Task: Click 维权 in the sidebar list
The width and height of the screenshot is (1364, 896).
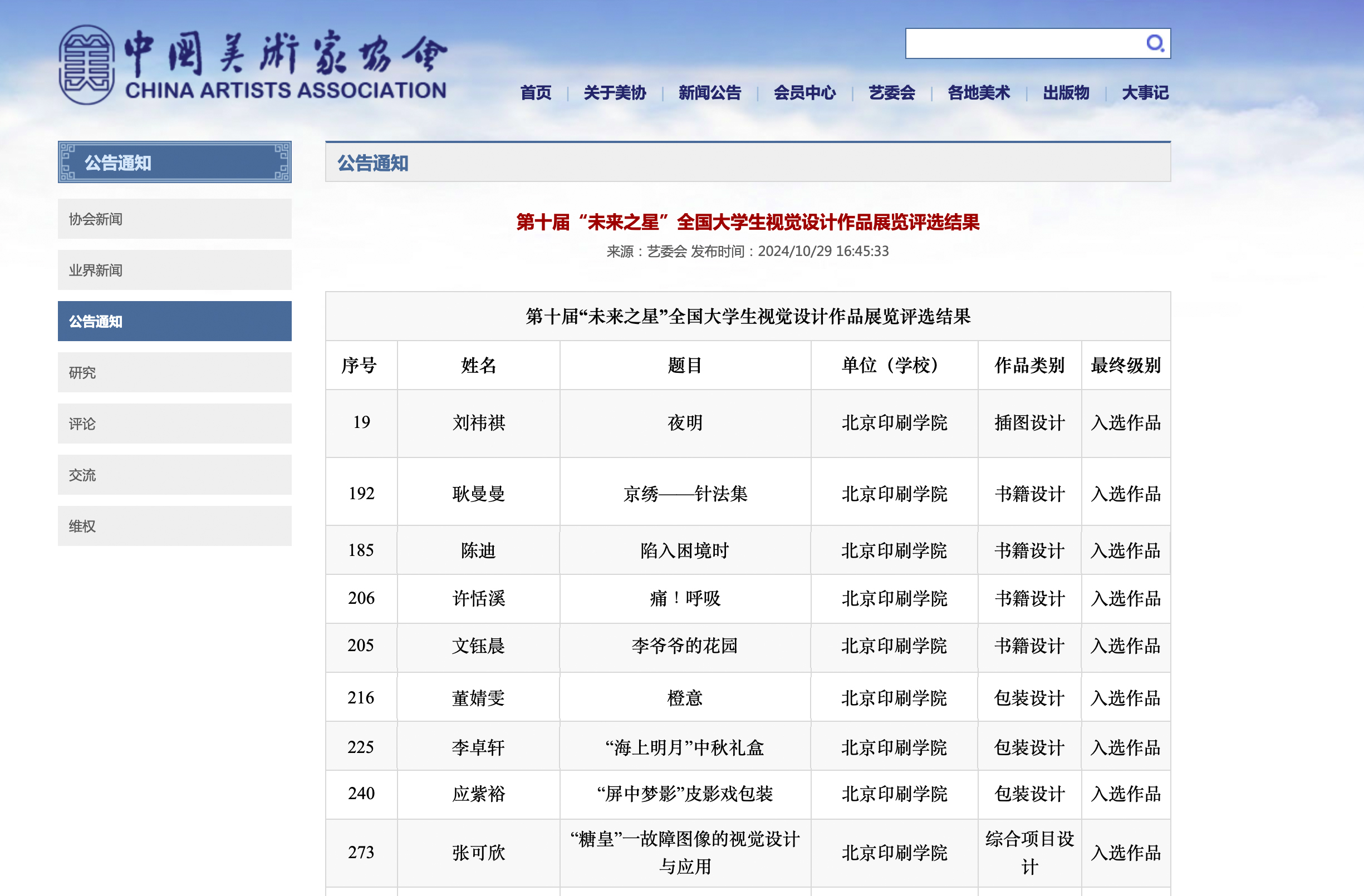Action: [174, 526]
